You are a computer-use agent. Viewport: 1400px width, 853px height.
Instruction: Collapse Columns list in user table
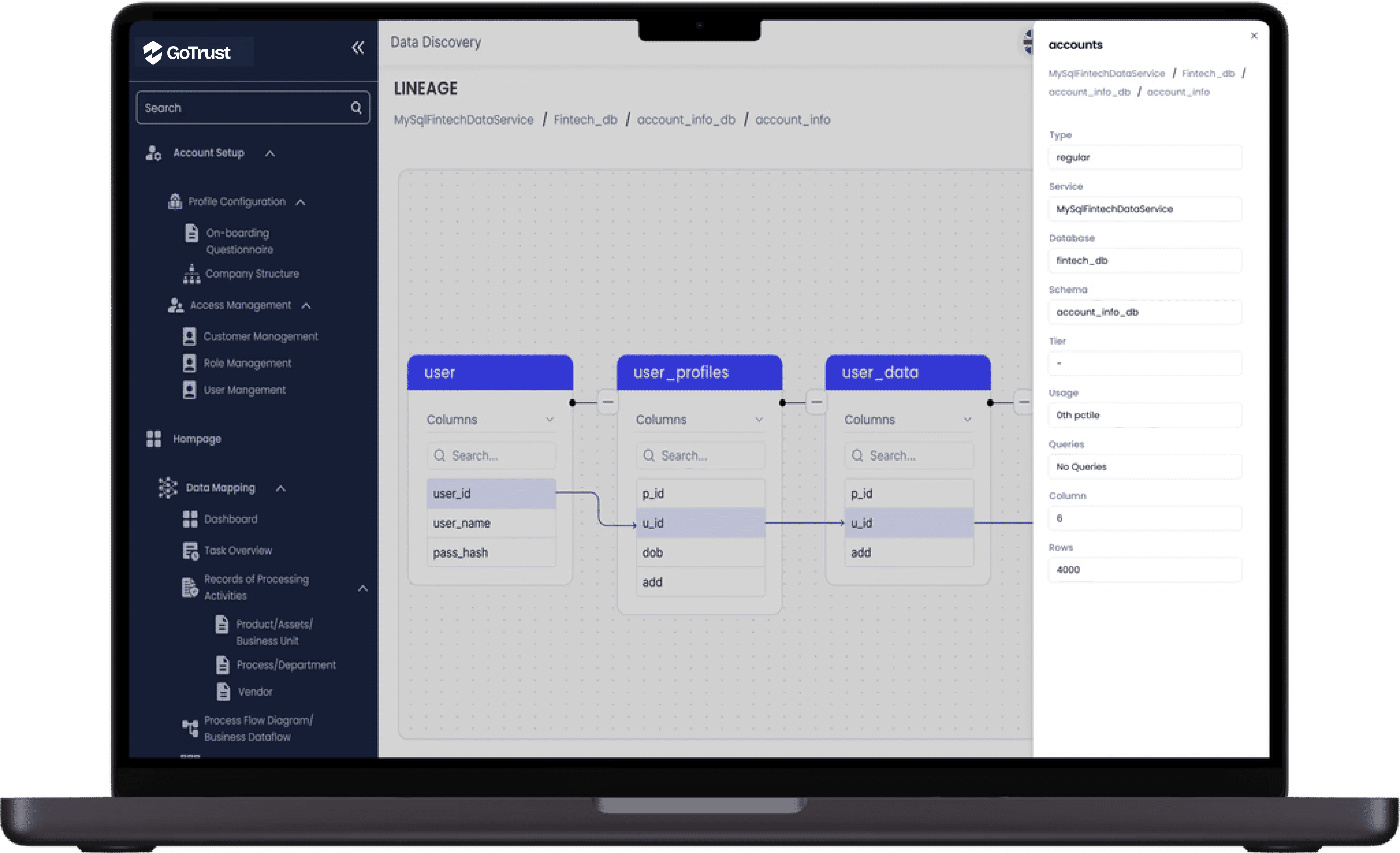[x=549, y=420]
